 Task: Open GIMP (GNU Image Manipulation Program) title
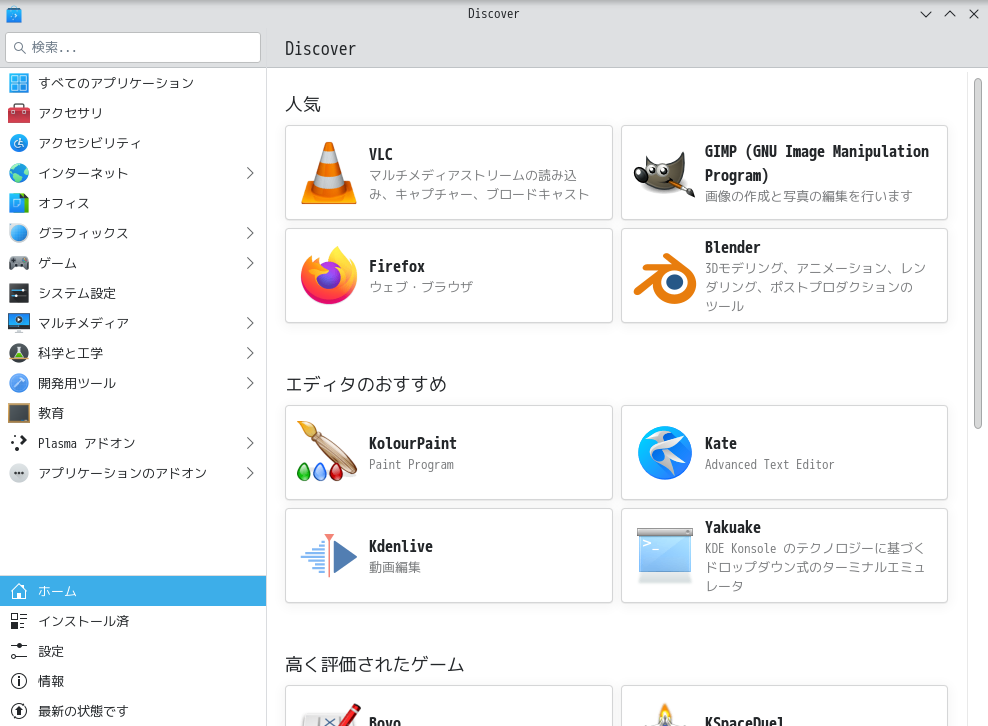point(817,163)
